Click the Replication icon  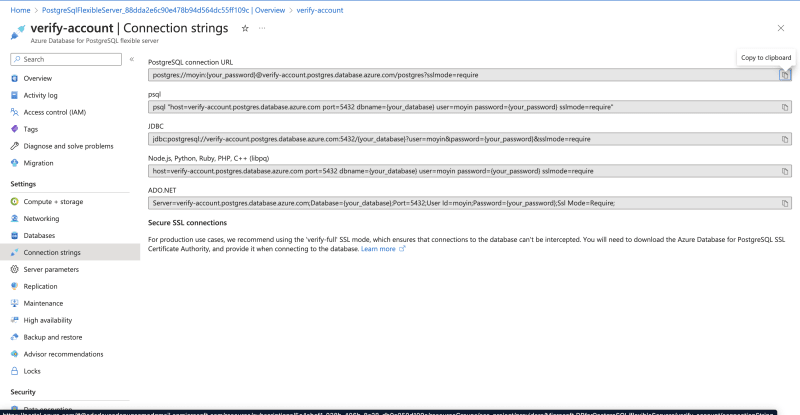14,286
